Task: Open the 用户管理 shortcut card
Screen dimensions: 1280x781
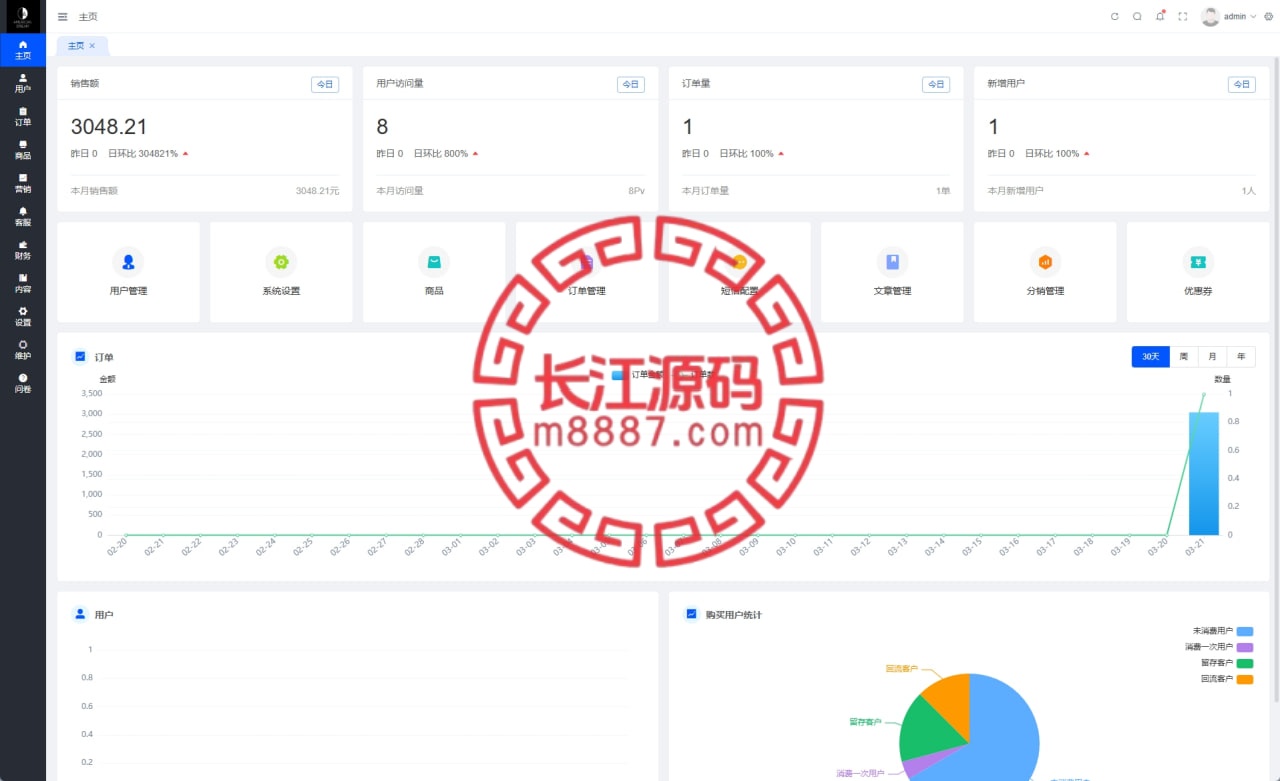Action: [128, 272]
